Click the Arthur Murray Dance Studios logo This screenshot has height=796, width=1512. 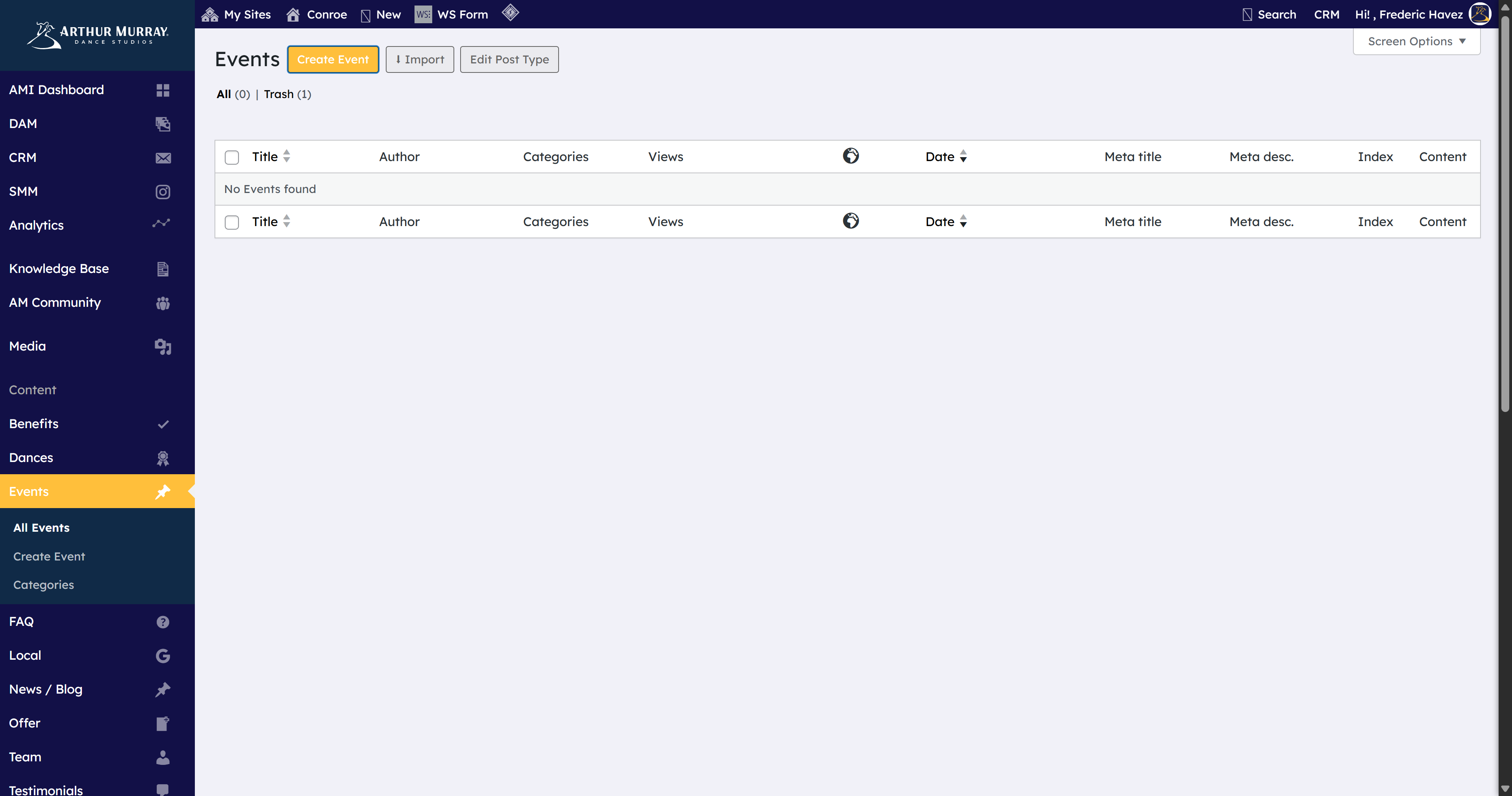click(98, 35)
